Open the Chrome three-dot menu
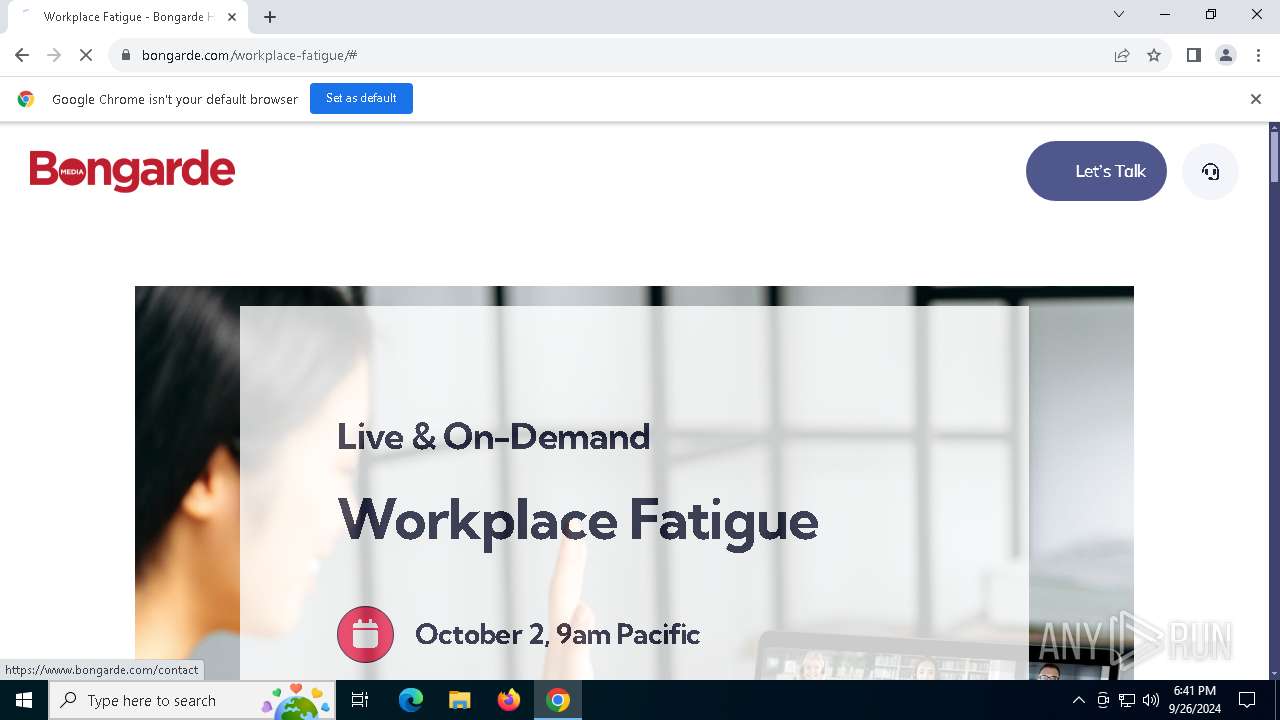The height and width of the screenshot is (720, 1280). (x=1258, y=55)
